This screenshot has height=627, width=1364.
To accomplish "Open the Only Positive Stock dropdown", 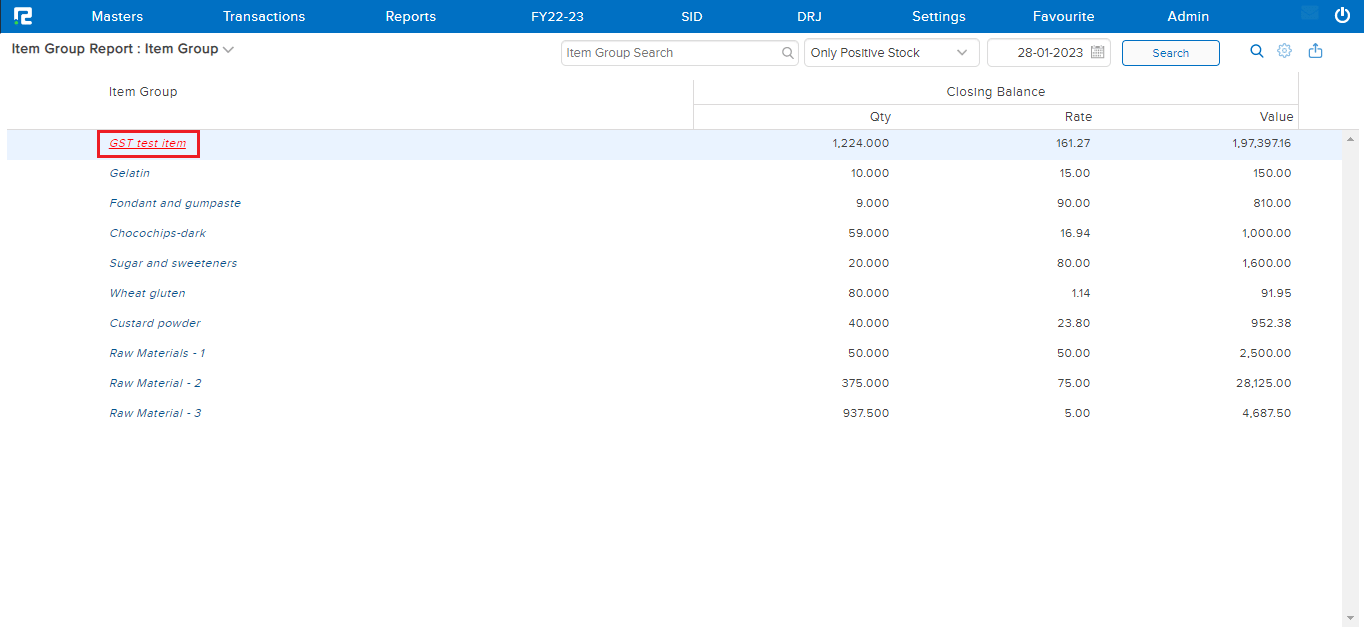I will click(889, 52).
